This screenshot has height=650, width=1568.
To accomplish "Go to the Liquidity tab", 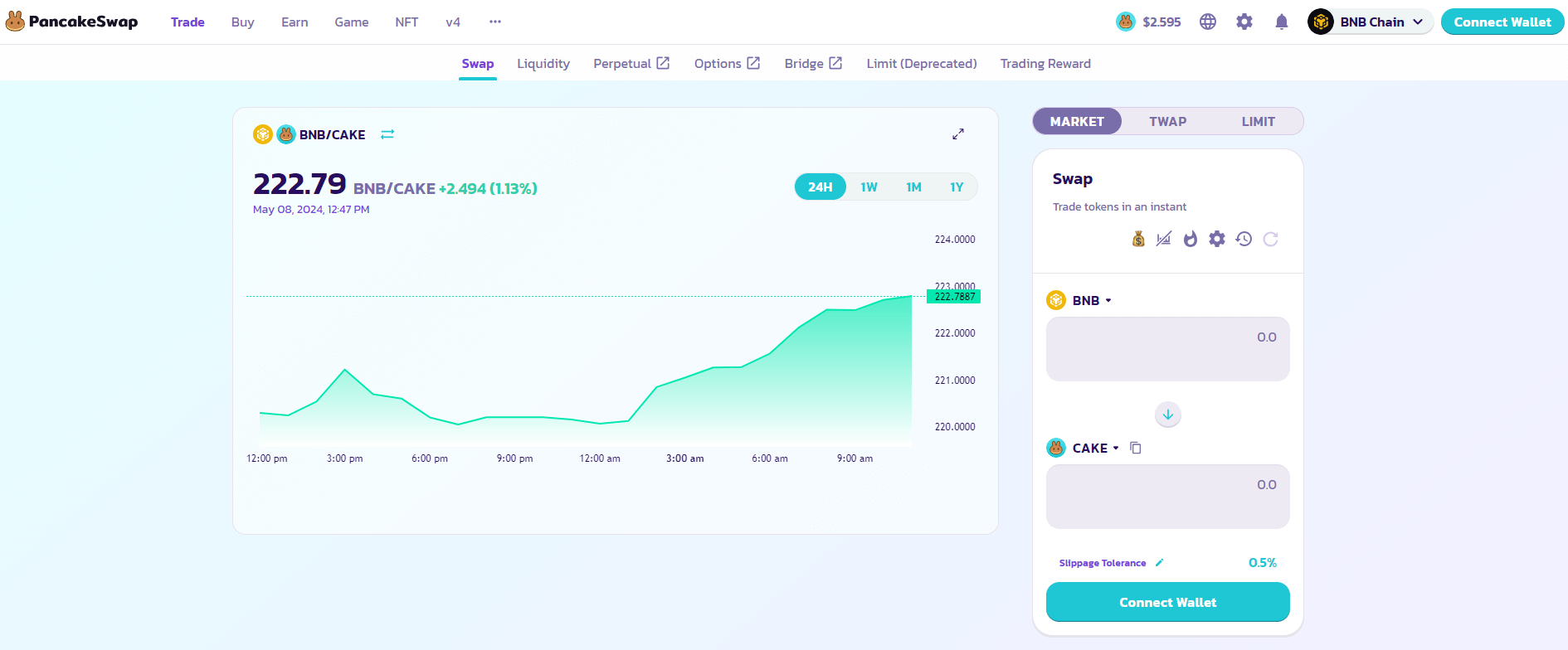I will (x=543, y=64).
